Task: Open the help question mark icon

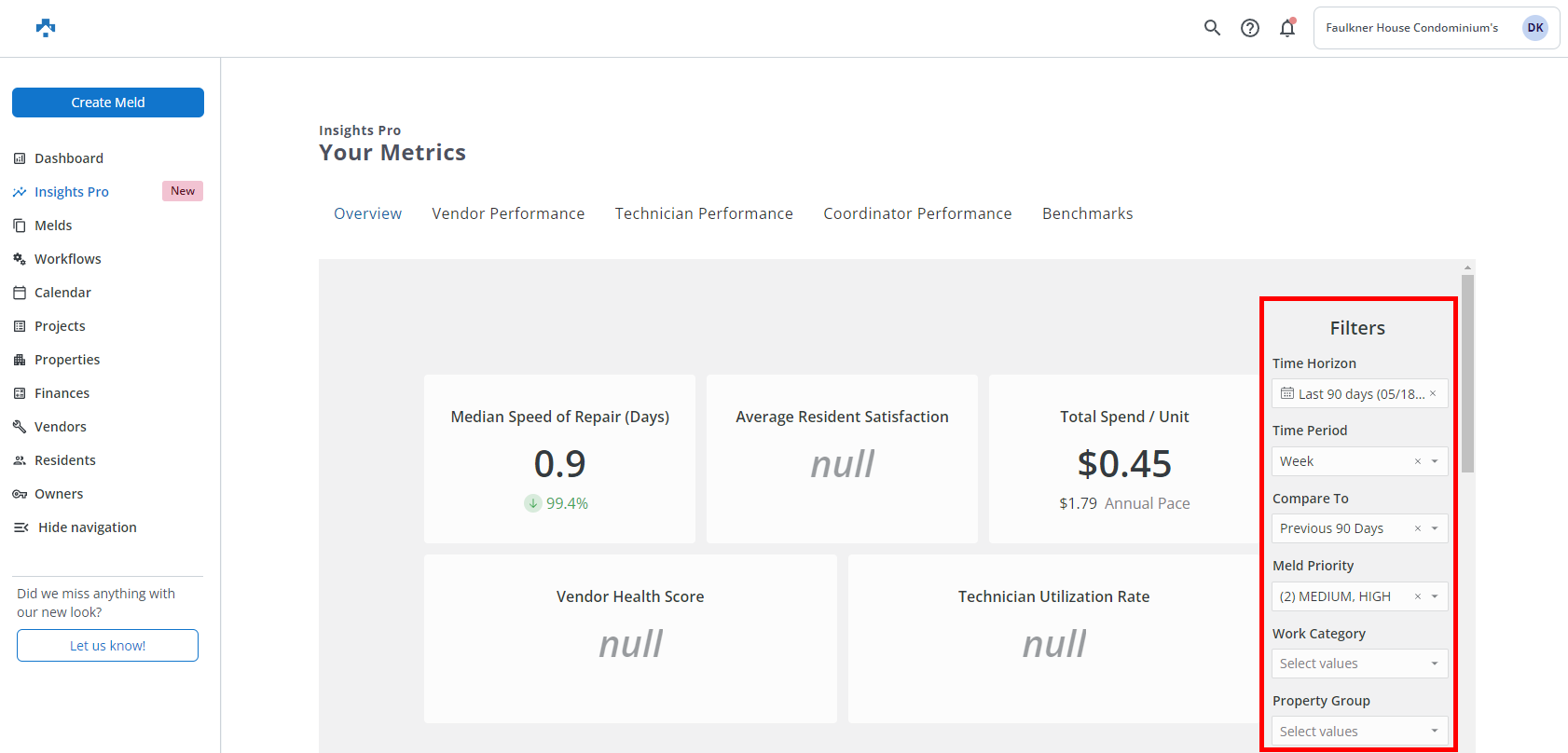Action: (1250, 28)
